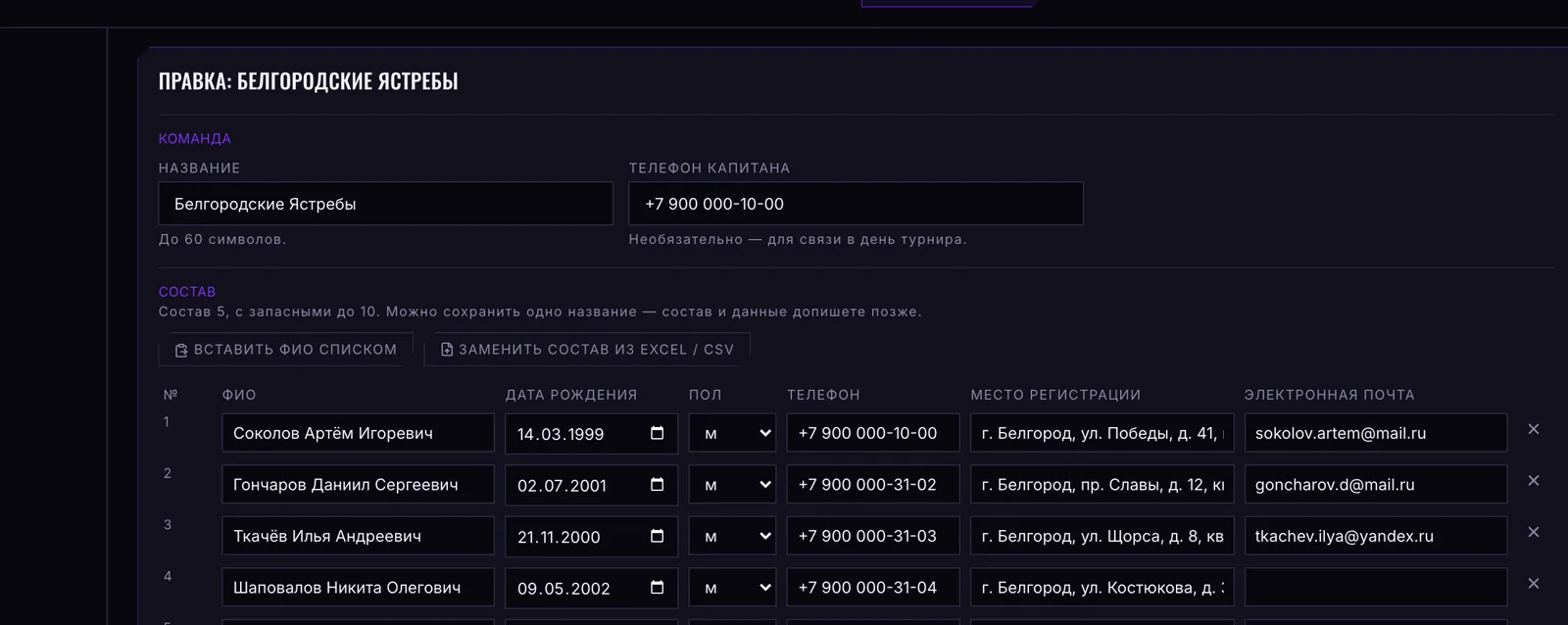Edit team name field Белгородские Ястребы
Image resolution: width=1568 pixels, height=625 pixels.
point(385,204)
